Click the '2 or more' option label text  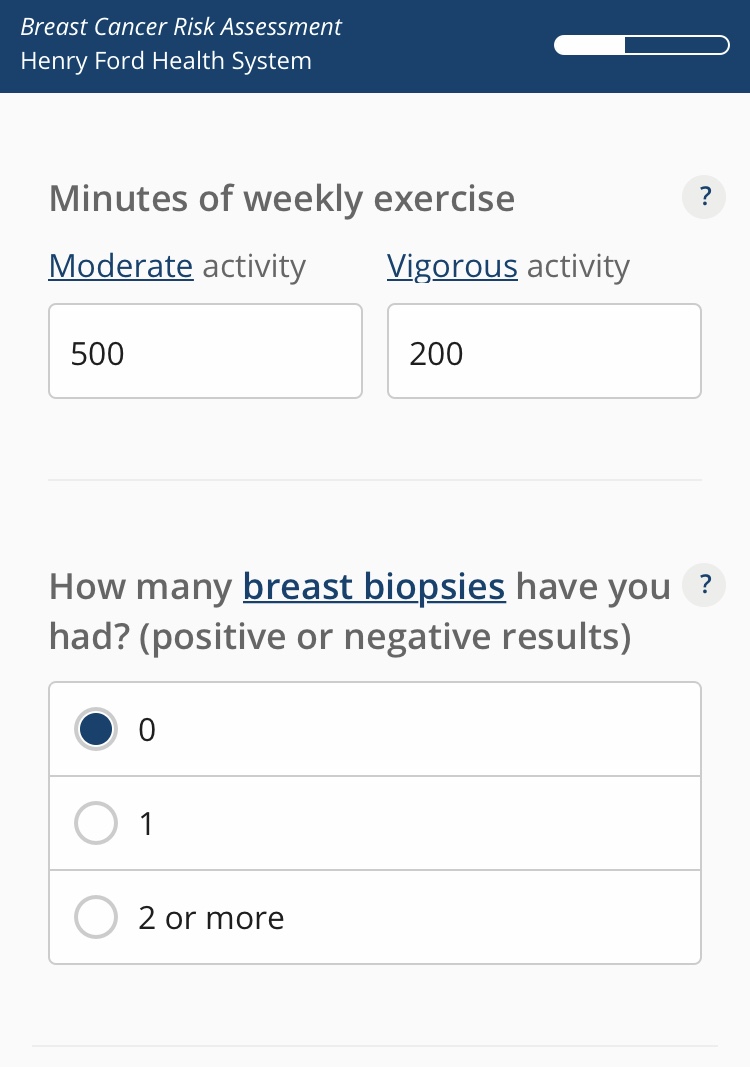[211, 918]
